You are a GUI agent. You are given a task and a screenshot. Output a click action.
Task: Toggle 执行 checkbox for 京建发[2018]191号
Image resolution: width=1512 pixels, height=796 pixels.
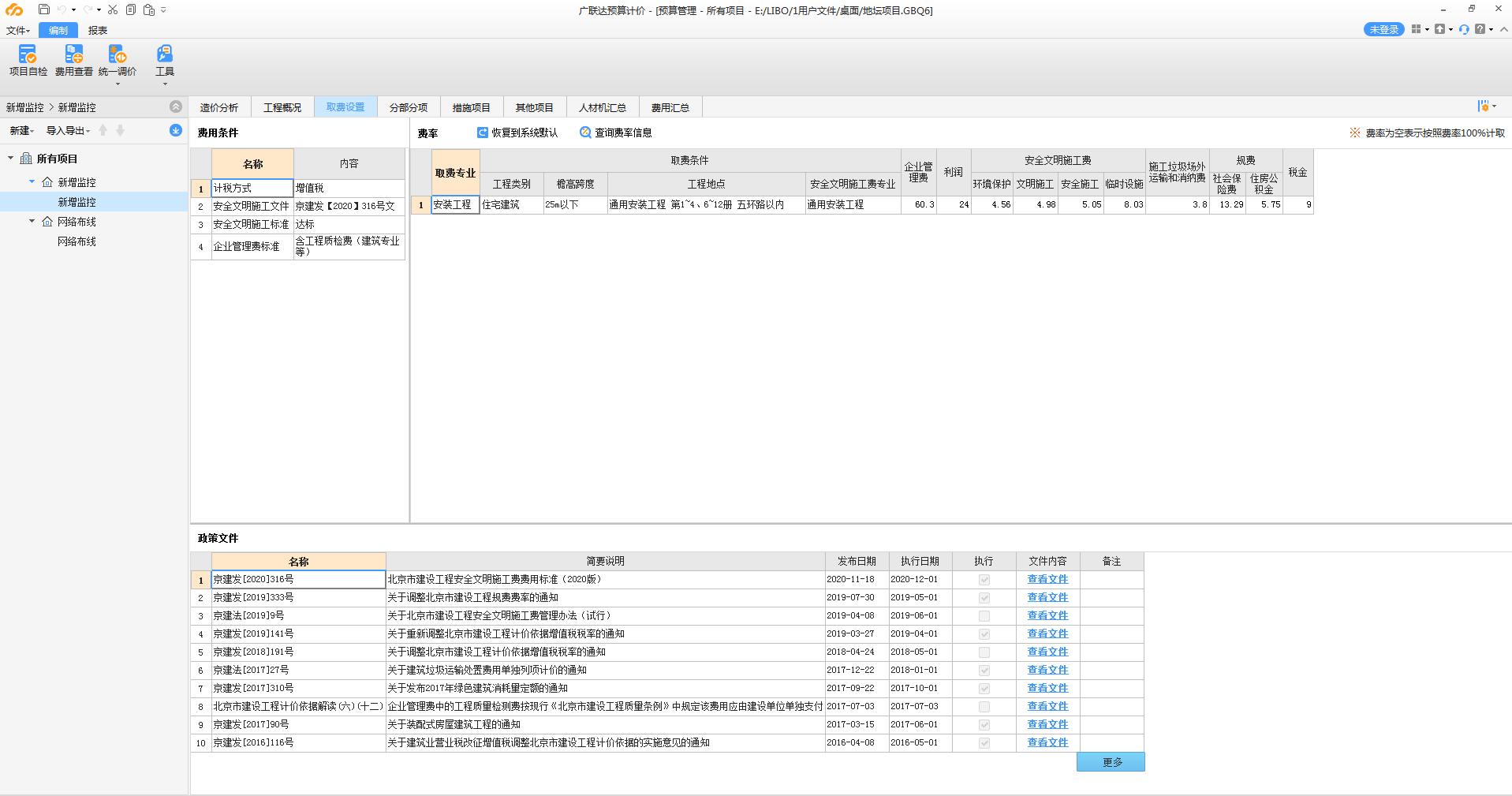click(x=984, y=652)
